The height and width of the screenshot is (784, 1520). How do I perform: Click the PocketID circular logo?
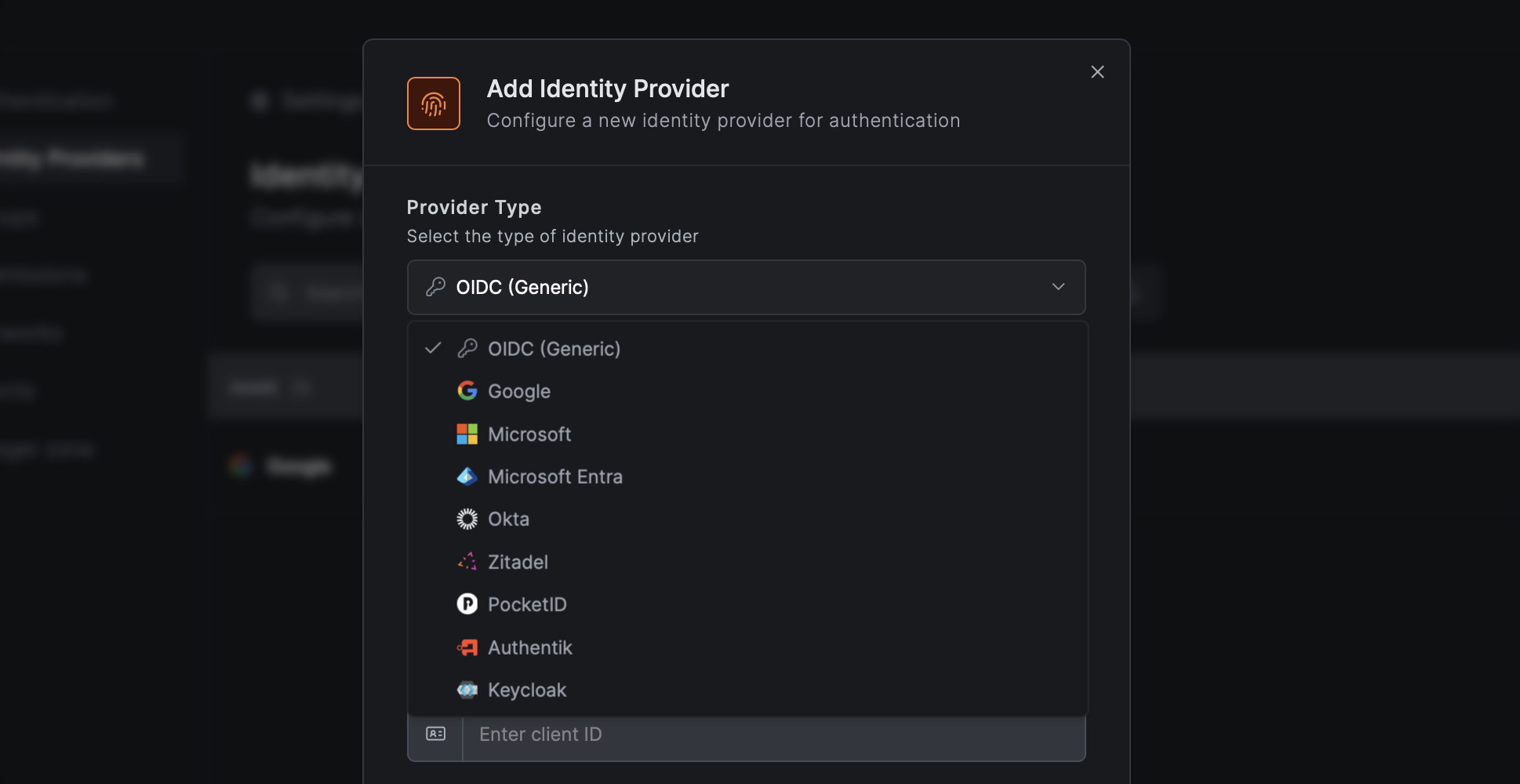pos(467,604)
